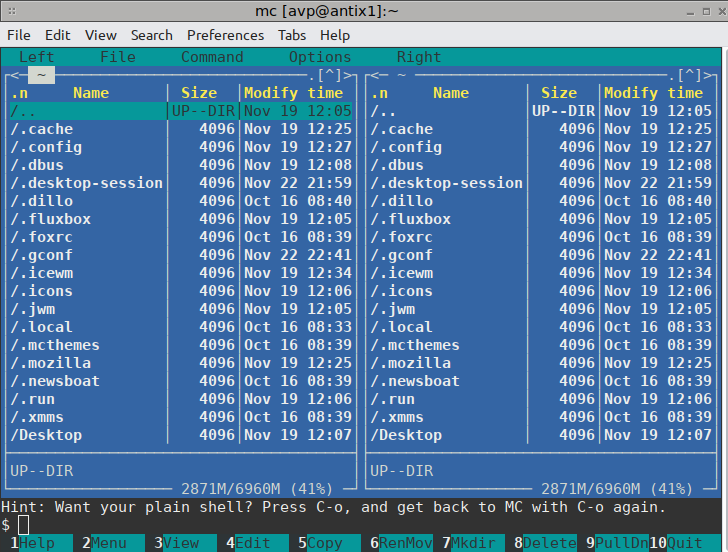Click the 8 Delete function key

pyautogui.click(x=545, y=543)
